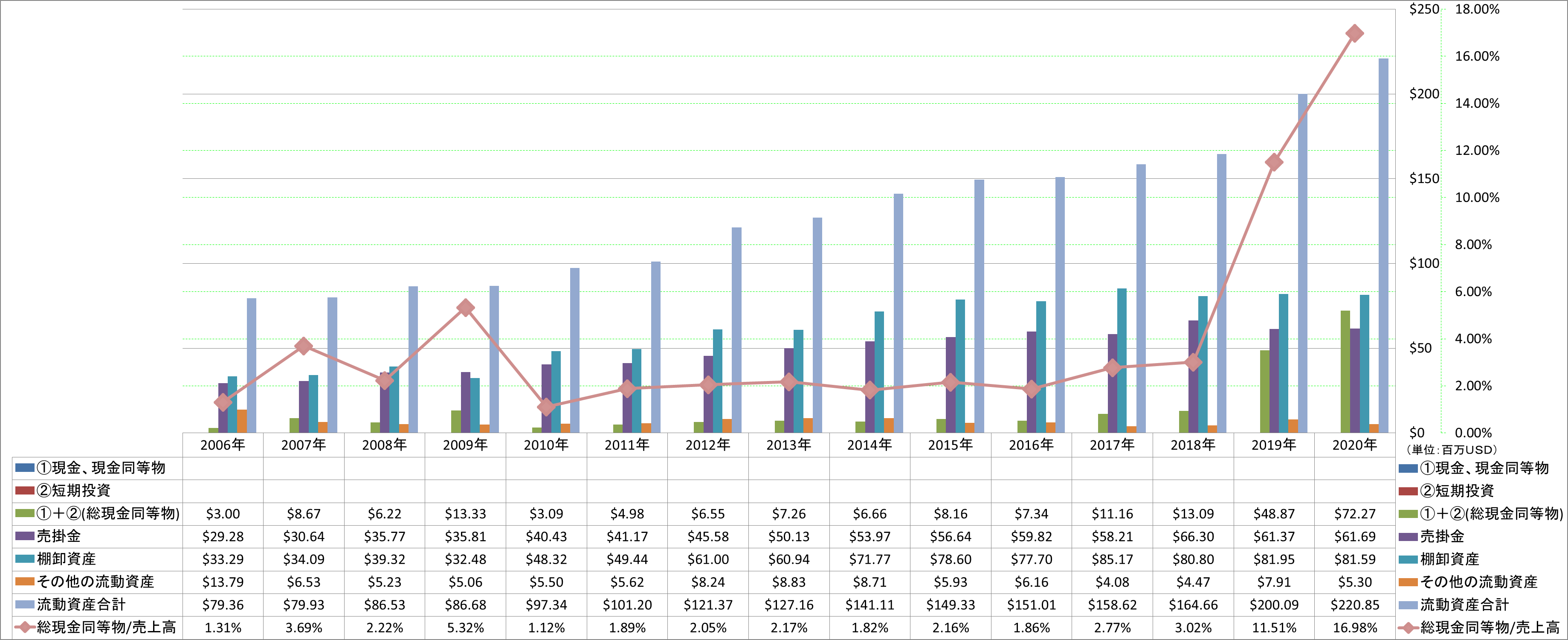
Task: Click the 2009年 ratio cell 5.32%
Action: coord(465,628)
